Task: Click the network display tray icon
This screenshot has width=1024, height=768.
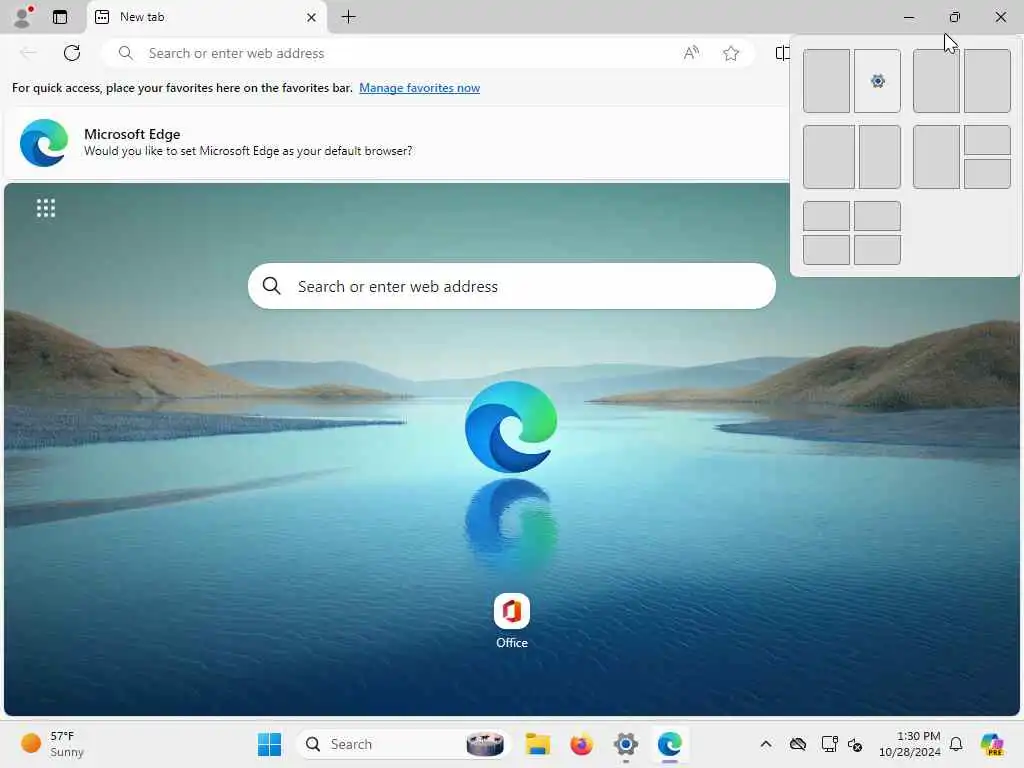Action: (829, 744)
